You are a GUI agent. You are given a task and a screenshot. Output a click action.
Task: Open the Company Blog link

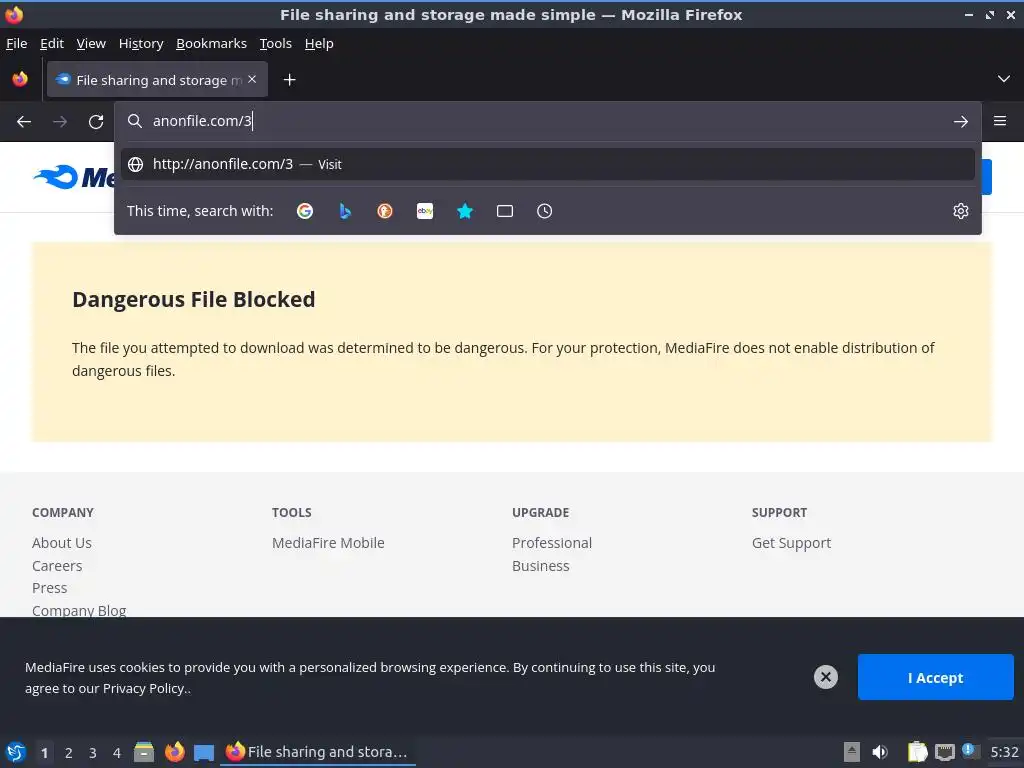pos(79,610)
